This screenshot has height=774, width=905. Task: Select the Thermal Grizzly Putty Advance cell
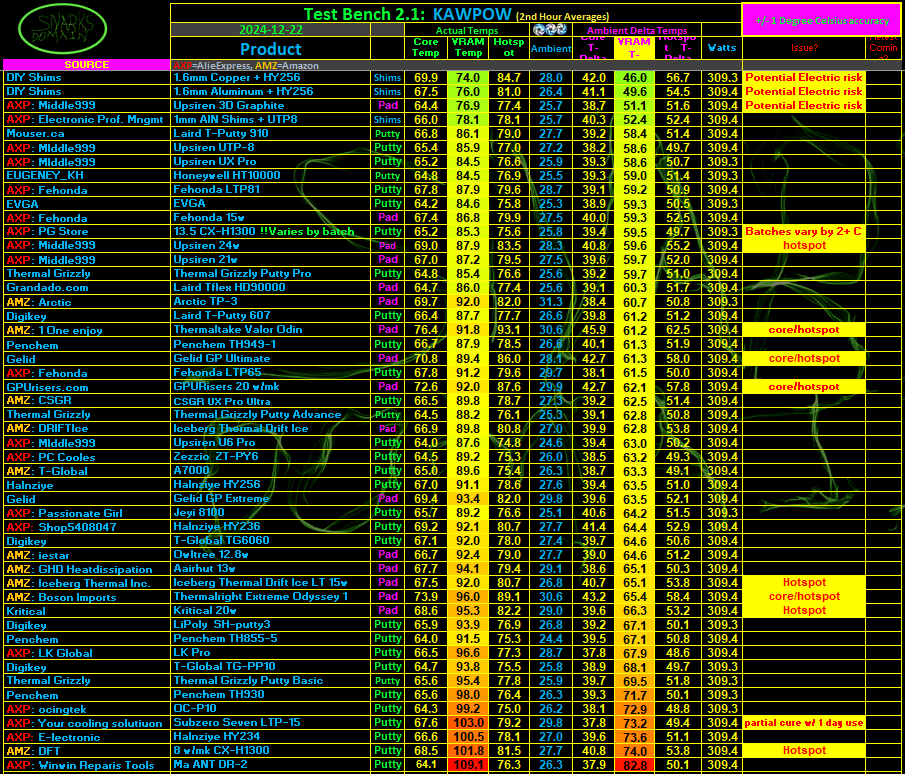271,414
